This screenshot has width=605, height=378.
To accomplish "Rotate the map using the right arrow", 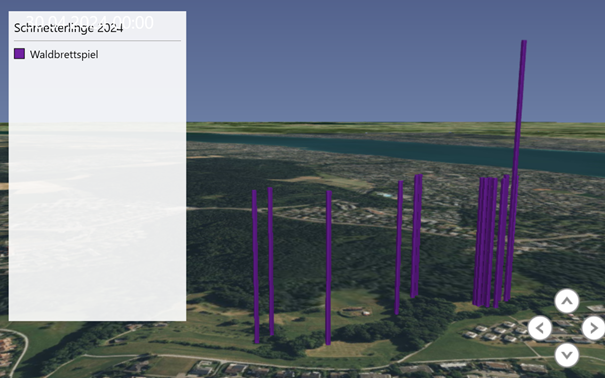I will click(593, 328).
